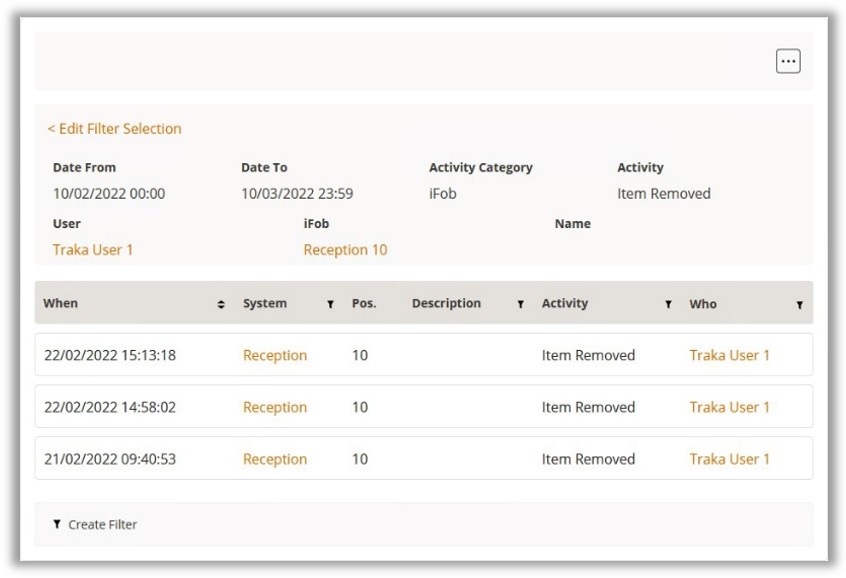Click the filter icon on System column
The height and width of the screenshot is (578, 846).
click(330, 304)
